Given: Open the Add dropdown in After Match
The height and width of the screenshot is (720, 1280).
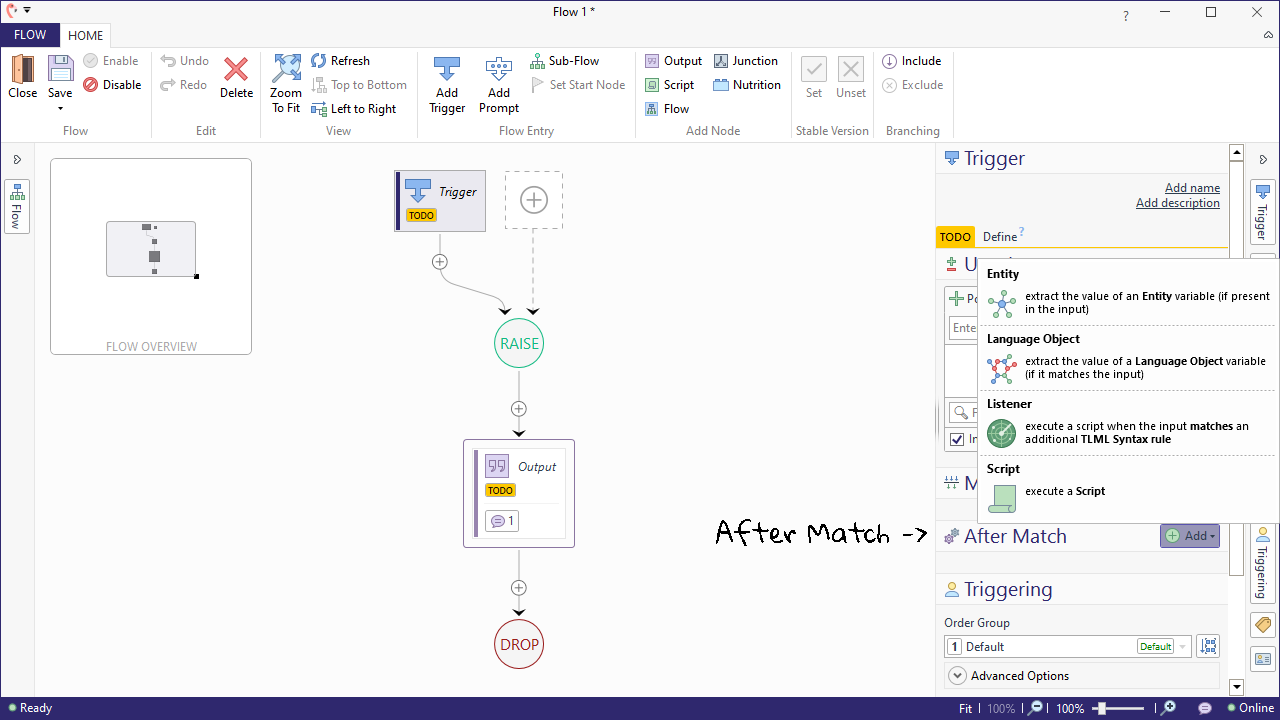Looking at the screenshot, I should pos(1189,536).
